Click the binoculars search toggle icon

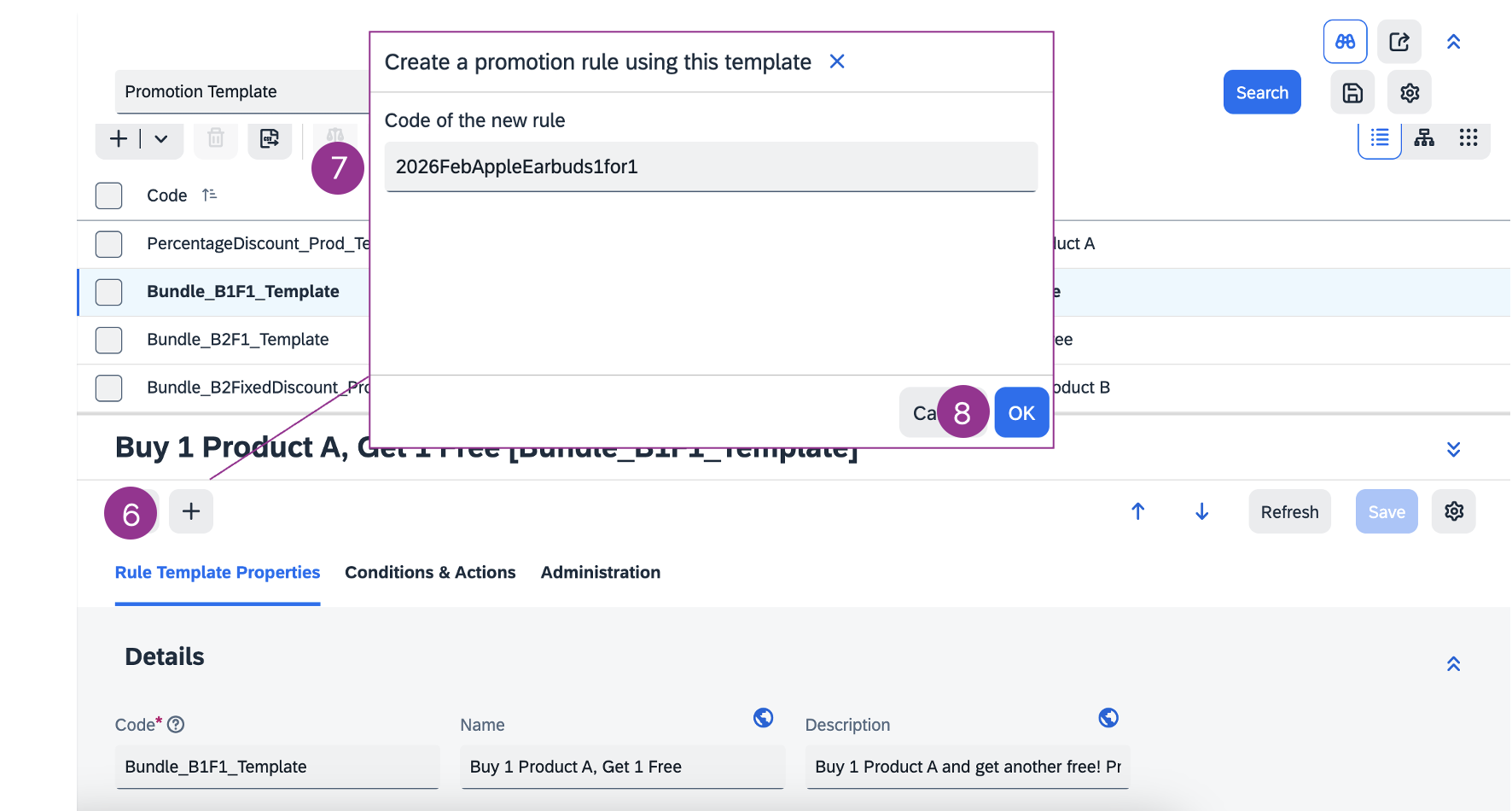pyautogui.click(x=1345, y=42)
